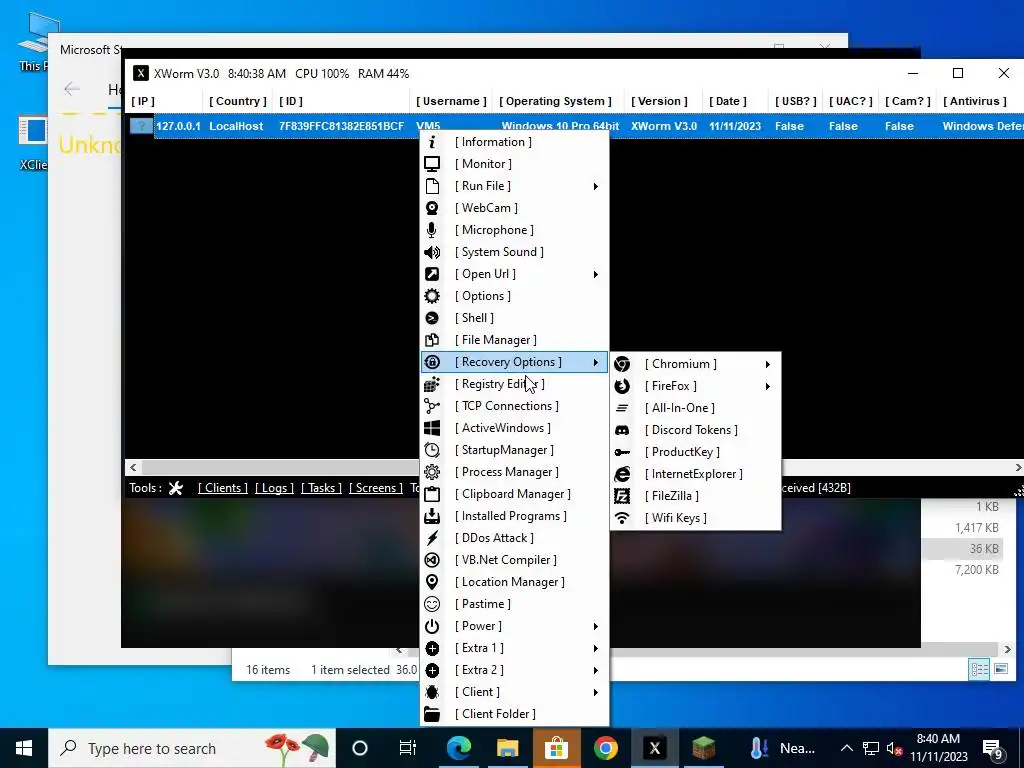Viewport: 1024px width, 768px height.
Task: Click the ActiveWindows Windows-logo icon
Action: 432,428
